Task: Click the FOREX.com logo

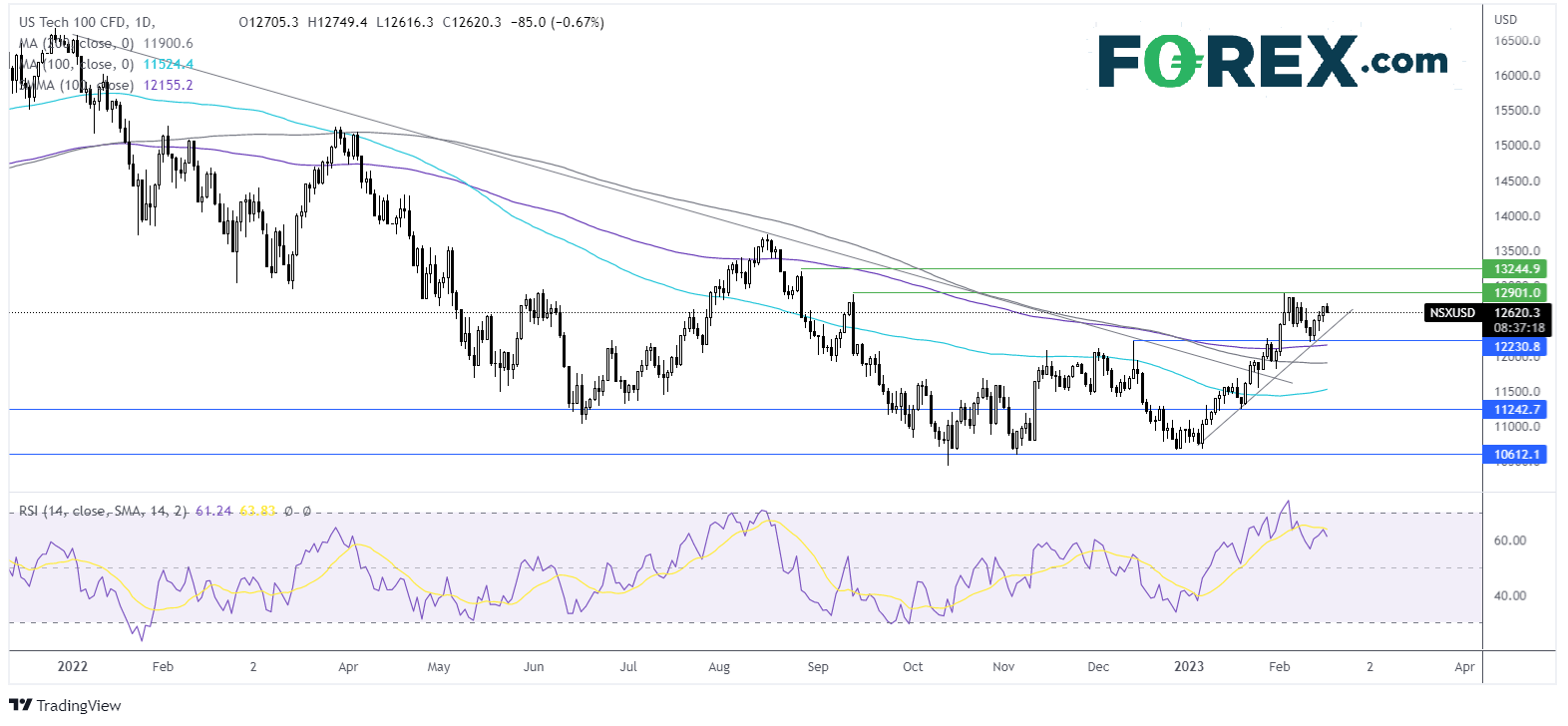Action: [x=1273, y=61]
